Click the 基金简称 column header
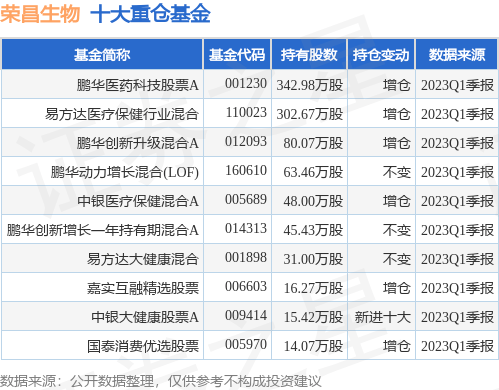The image size is (499, 390). tap(102, 55)
